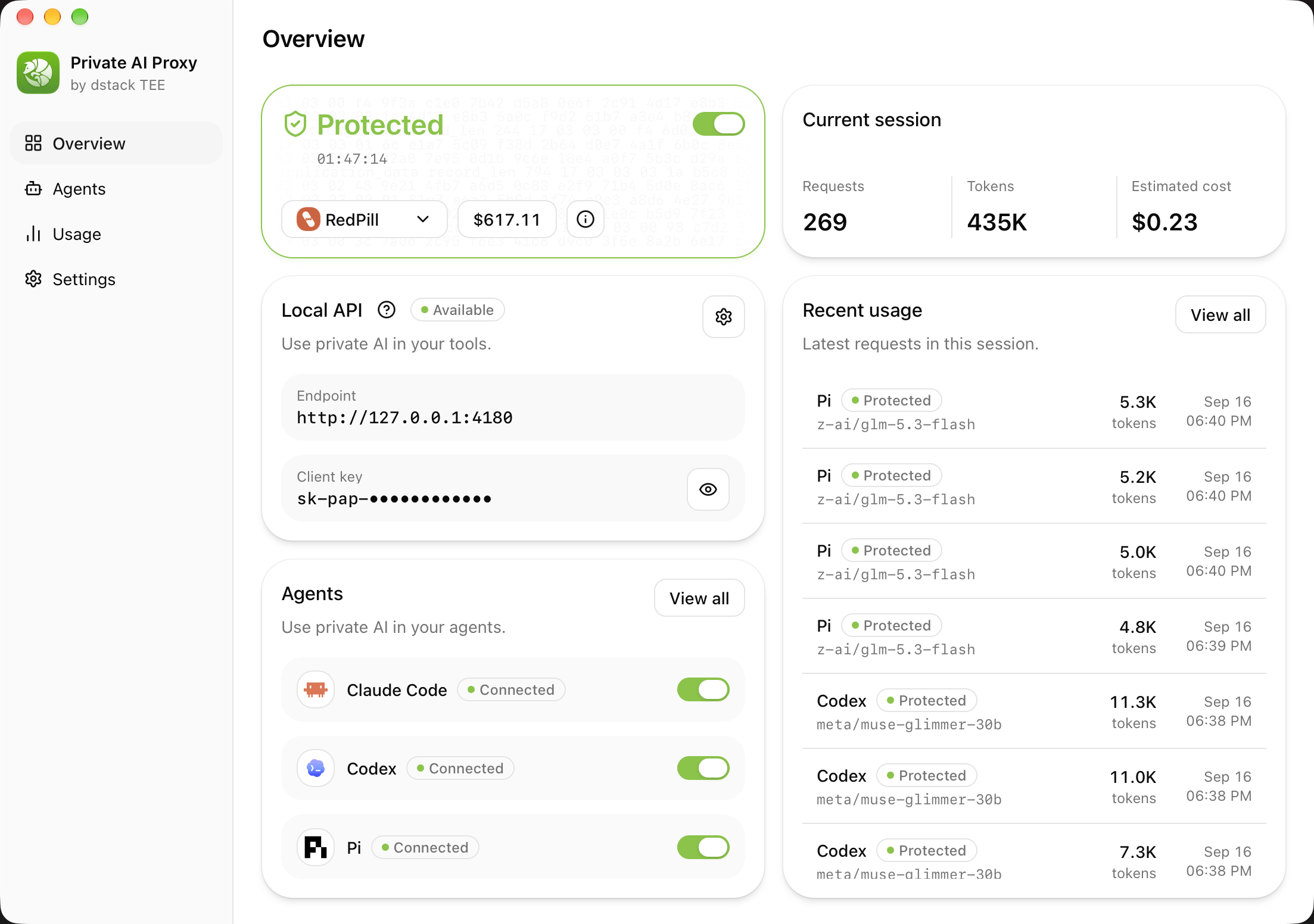Reveal the client key with eye icon
1314x924 pixels.
click(708, 489)
